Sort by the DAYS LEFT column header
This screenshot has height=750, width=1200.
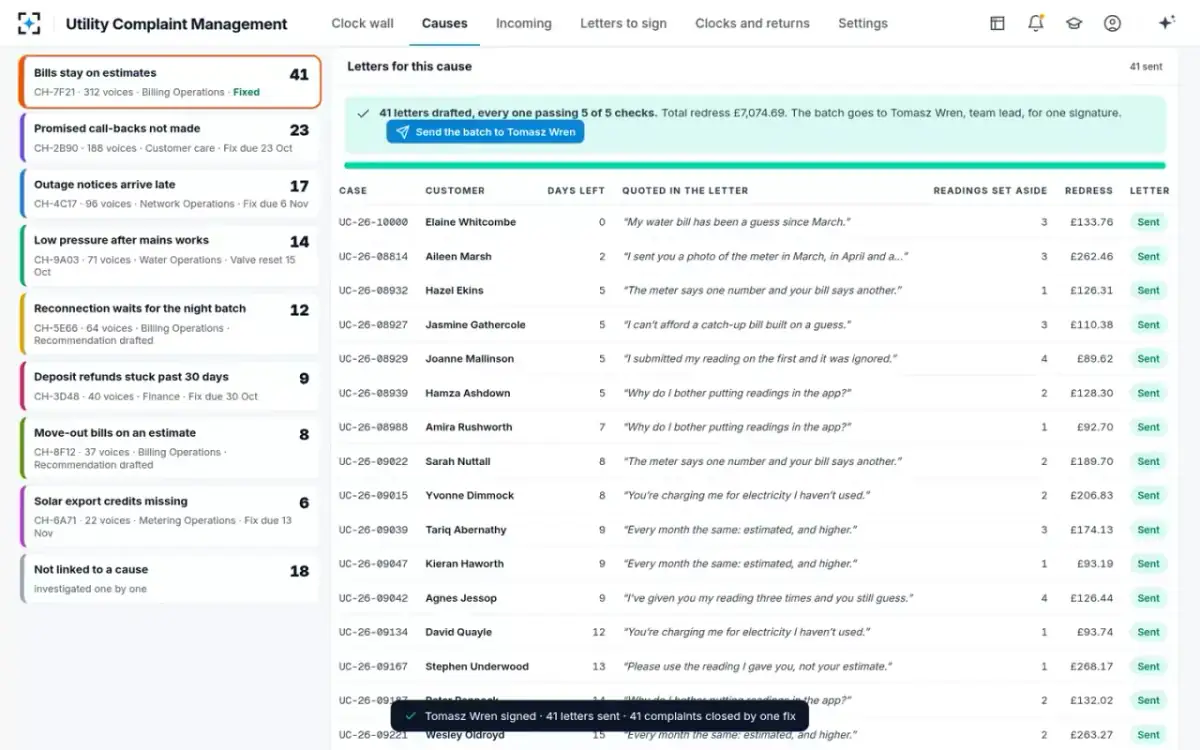576,190
